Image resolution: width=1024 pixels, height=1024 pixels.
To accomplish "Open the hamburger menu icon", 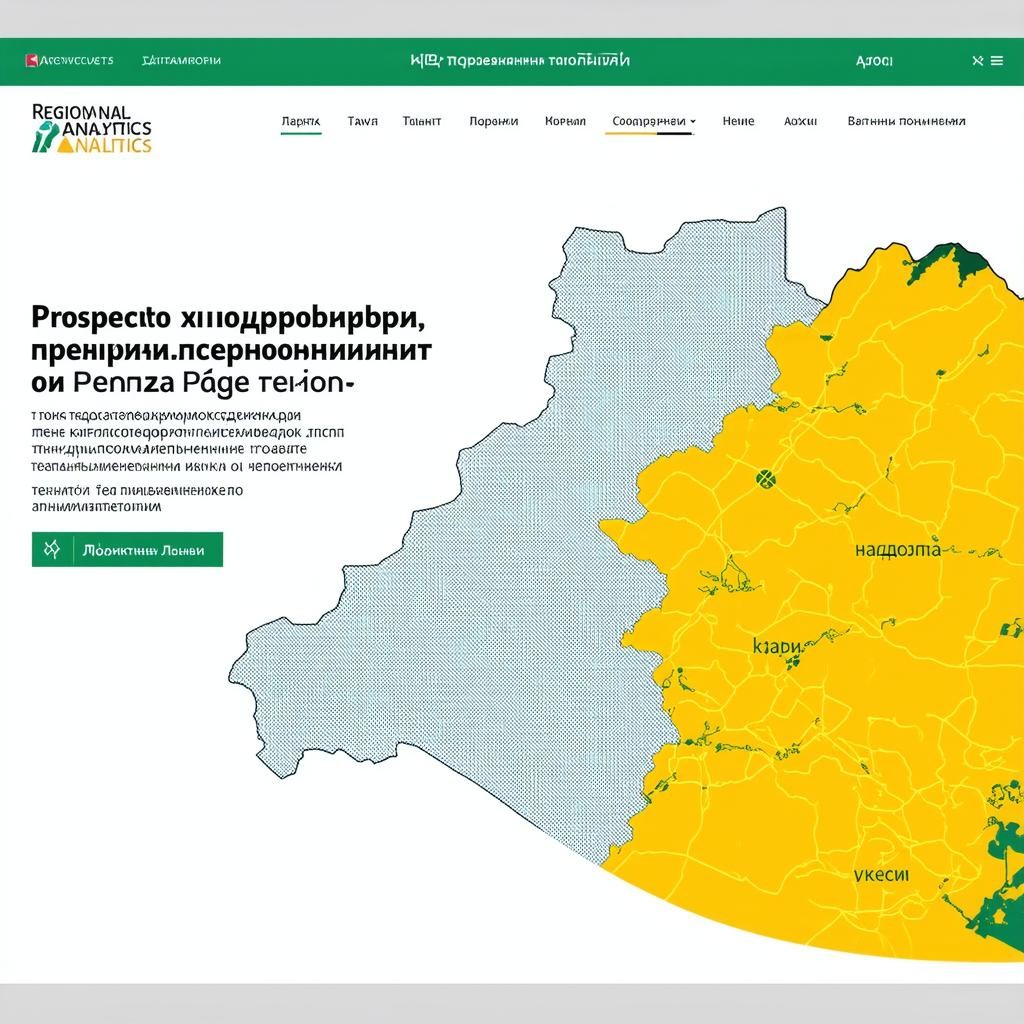I will [996, 61].
